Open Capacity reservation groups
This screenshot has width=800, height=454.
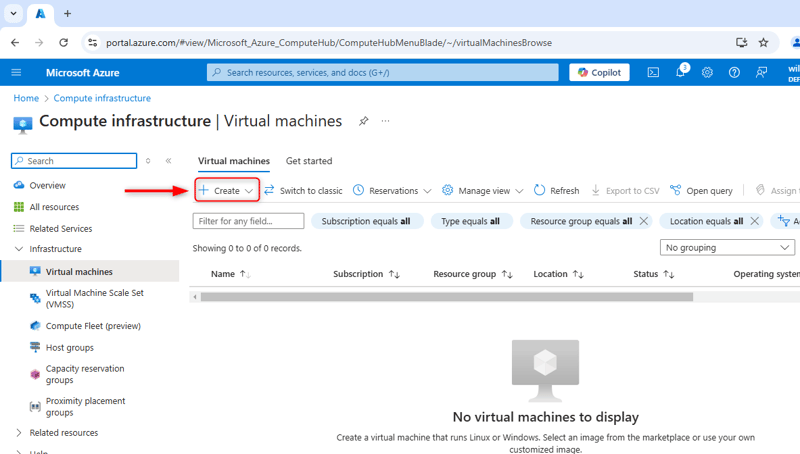[x=85, y=374]
